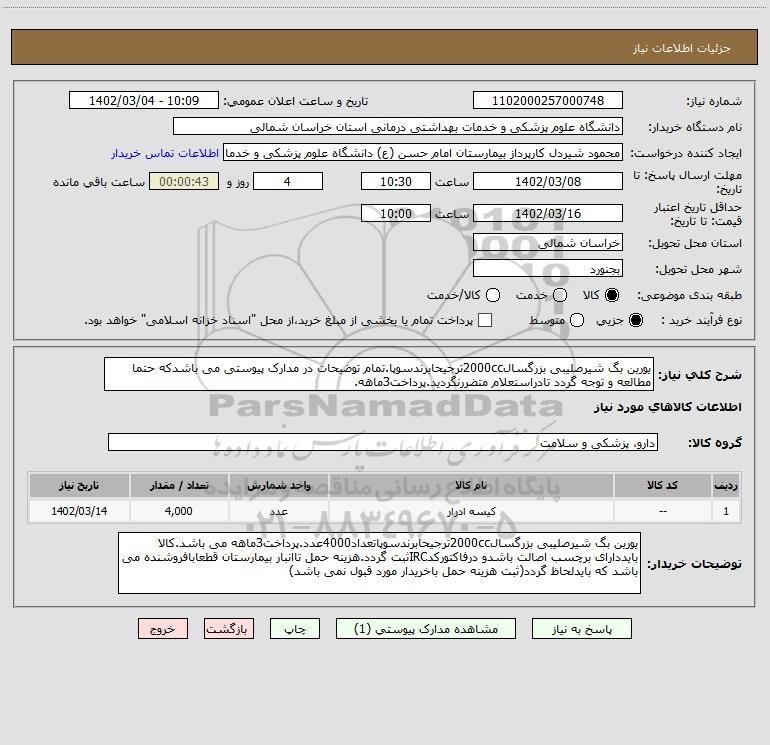770x745 pixels.
Task: Select the جزیی purchase type radio
Action: tap(635, 320)
